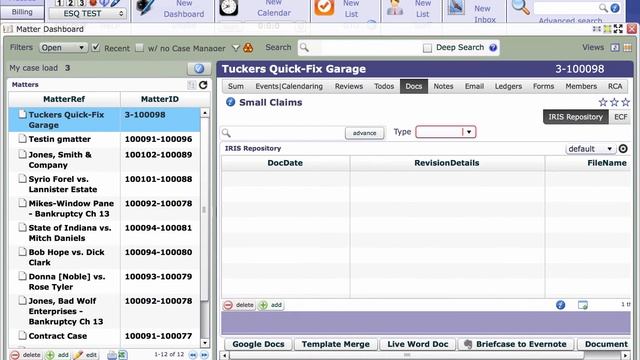The image size is (640, 360).
Task: Open the document Type dropdown
Action: tap(446, 132)
